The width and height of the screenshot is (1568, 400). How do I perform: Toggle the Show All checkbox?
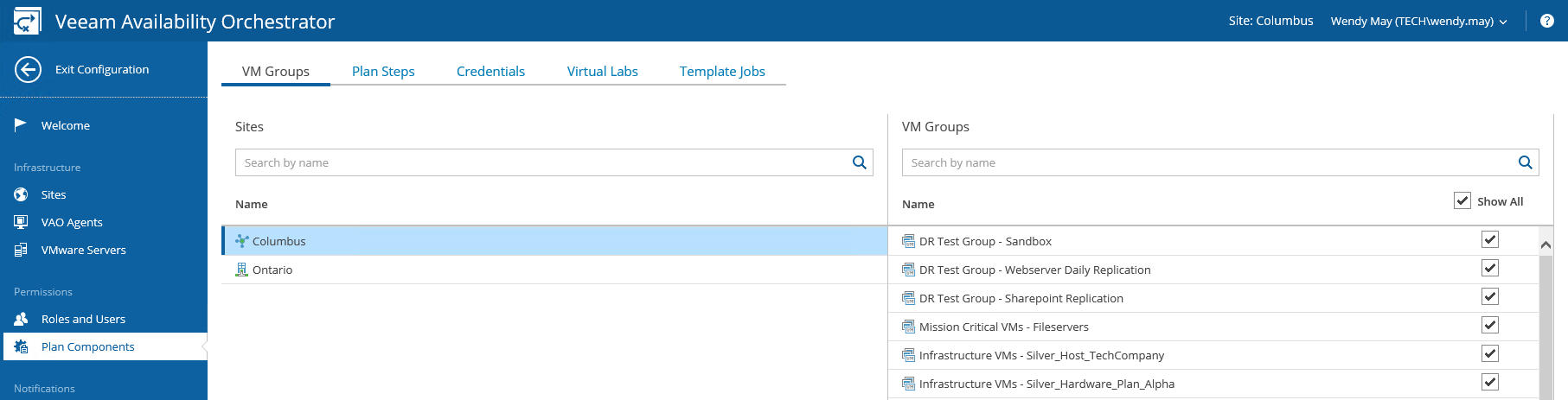tap(1462, 200)
